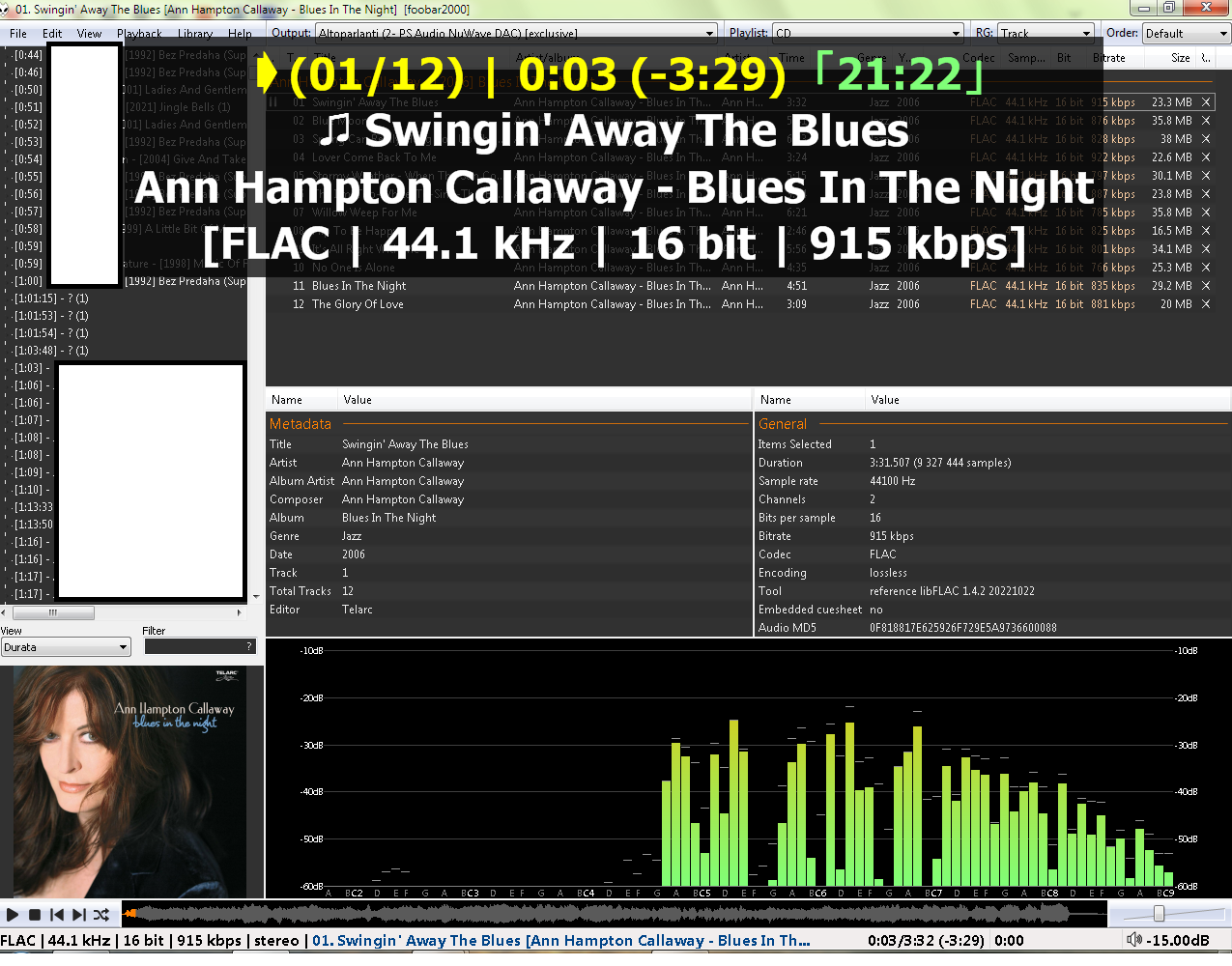This screenshot has height=966, width=1232.
Task: Click the Tool value reference libFLAC 1.4.2
Action: coord(952,591)
